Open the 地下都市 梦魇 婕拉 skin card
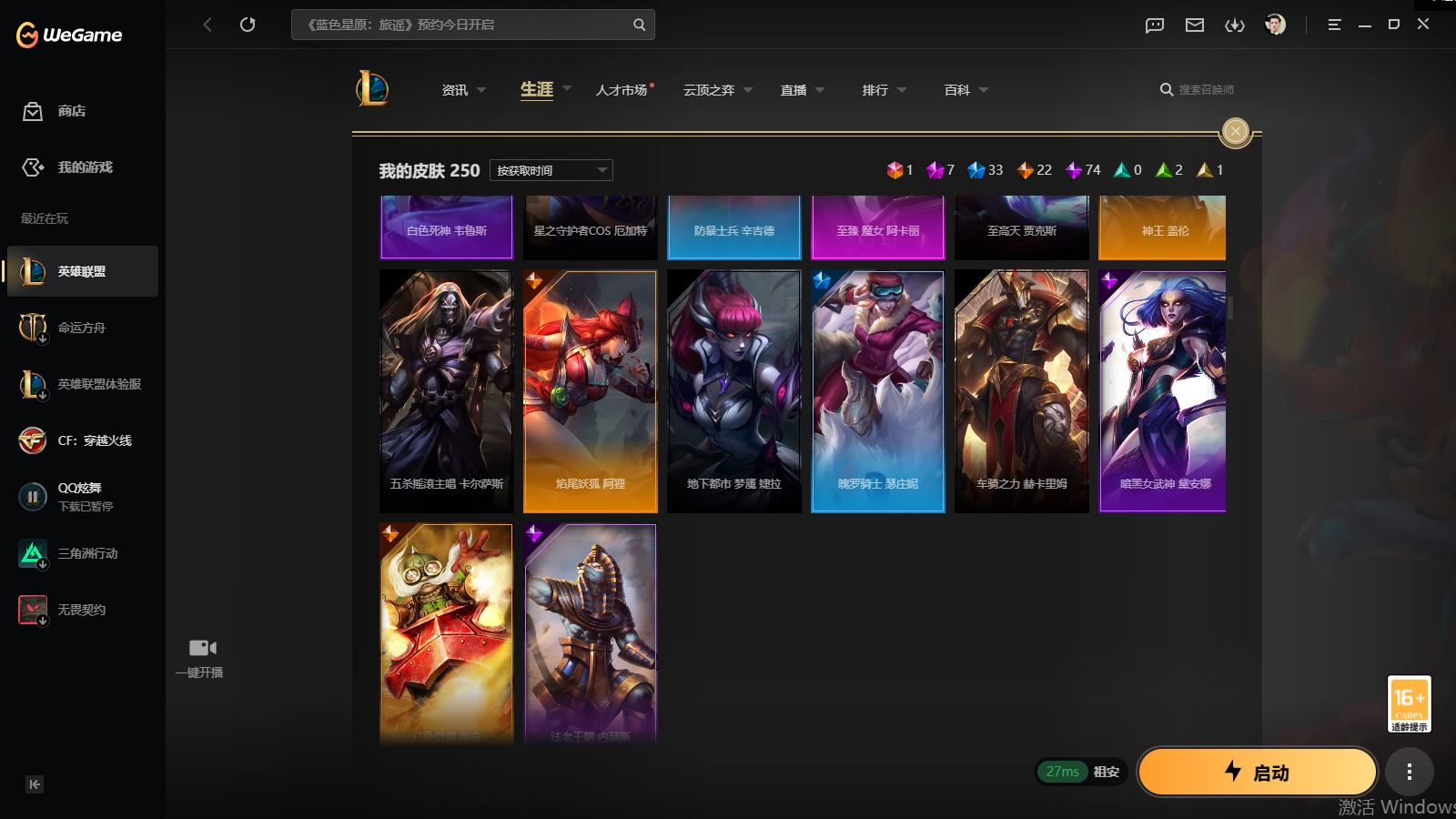1456x819 pixels. pyautogui.click(x=734, y=391)
